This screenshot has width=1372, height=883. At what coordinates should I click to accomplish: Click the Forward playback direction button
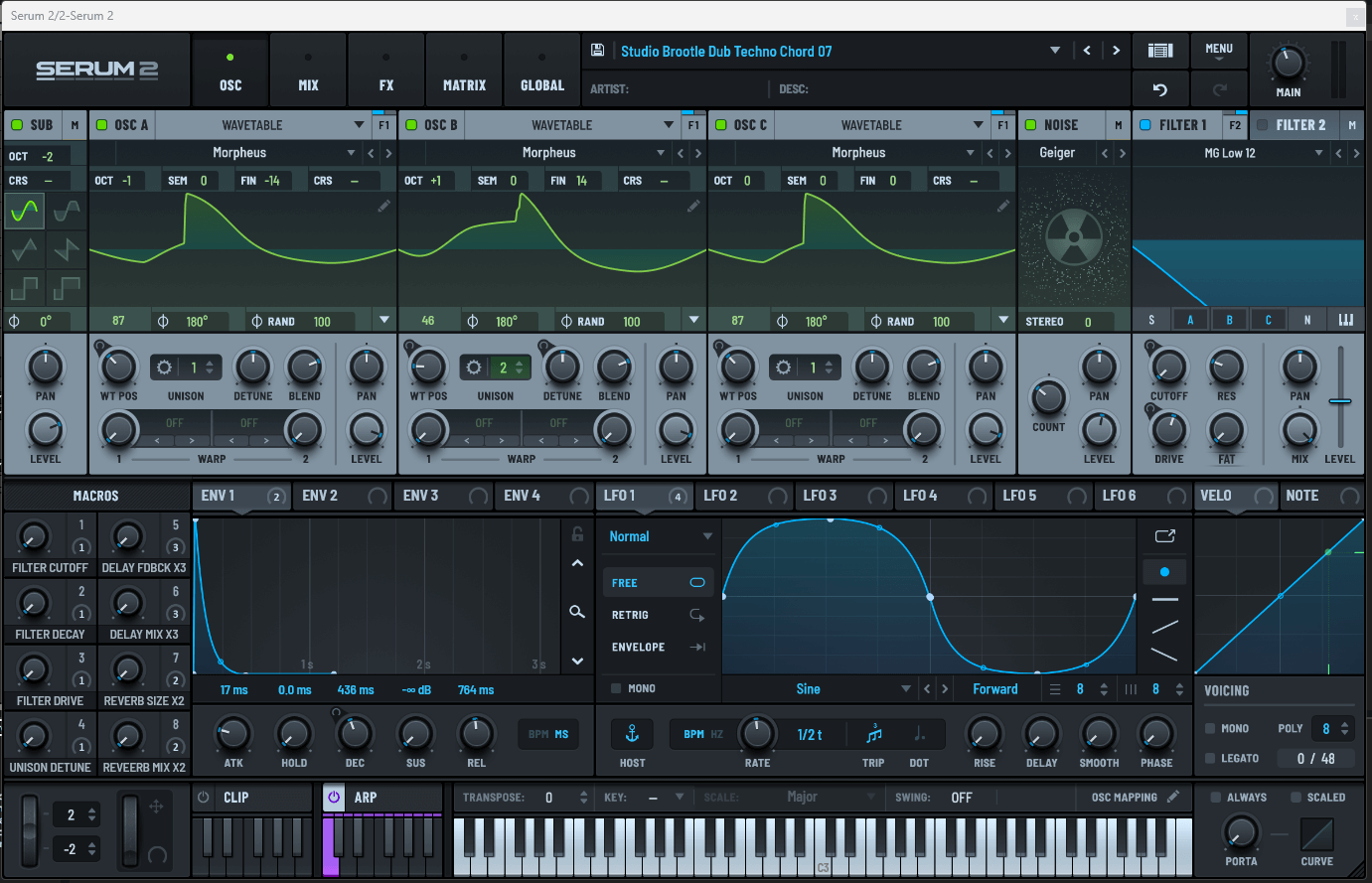[995, 688]
